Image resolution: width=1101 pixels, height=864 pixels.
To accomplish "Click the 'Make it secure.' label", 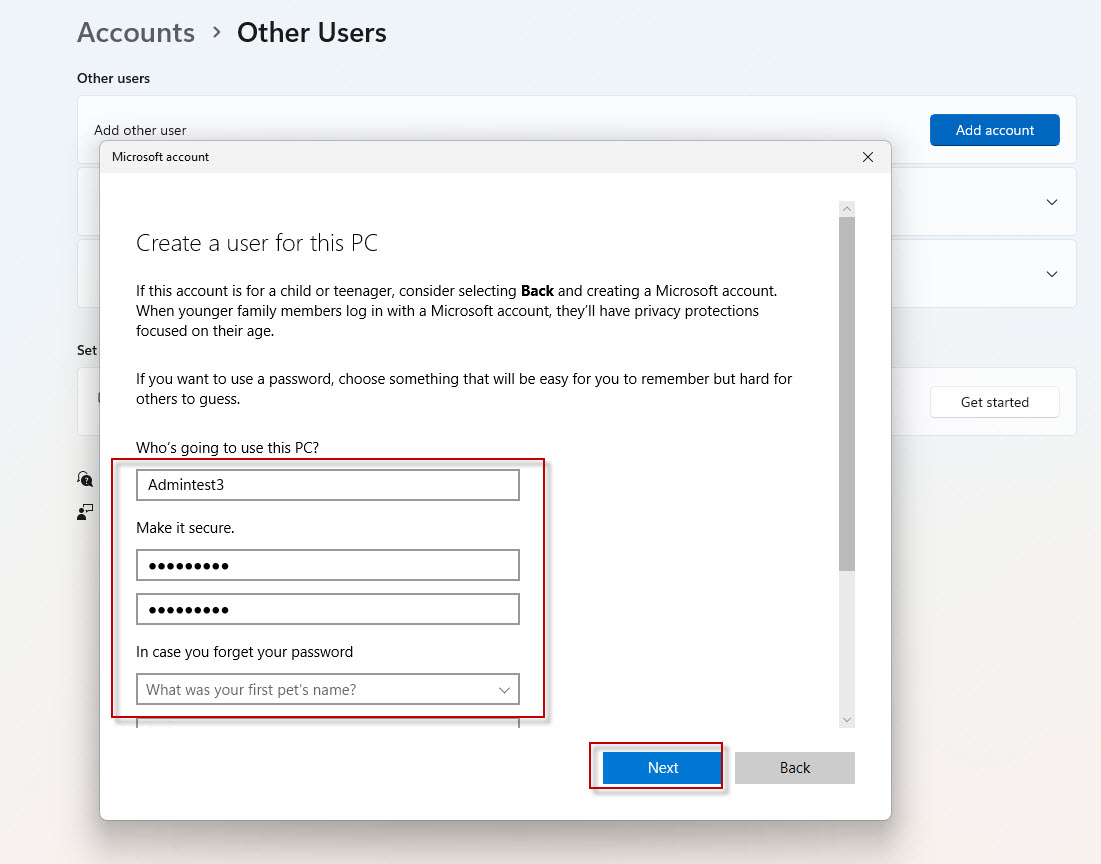I will 185,528.
